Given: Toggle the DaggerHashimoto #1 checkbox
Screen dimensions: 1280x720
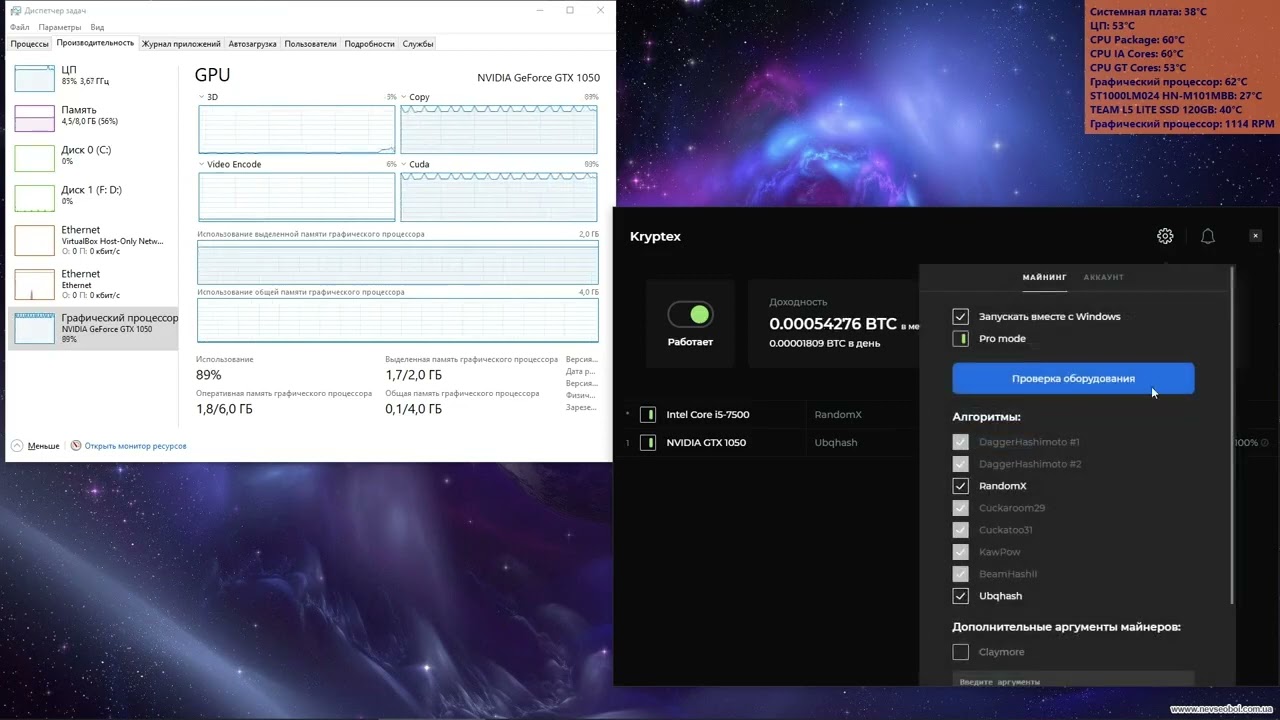Looking at the screenshot, I should click(960, 442).
